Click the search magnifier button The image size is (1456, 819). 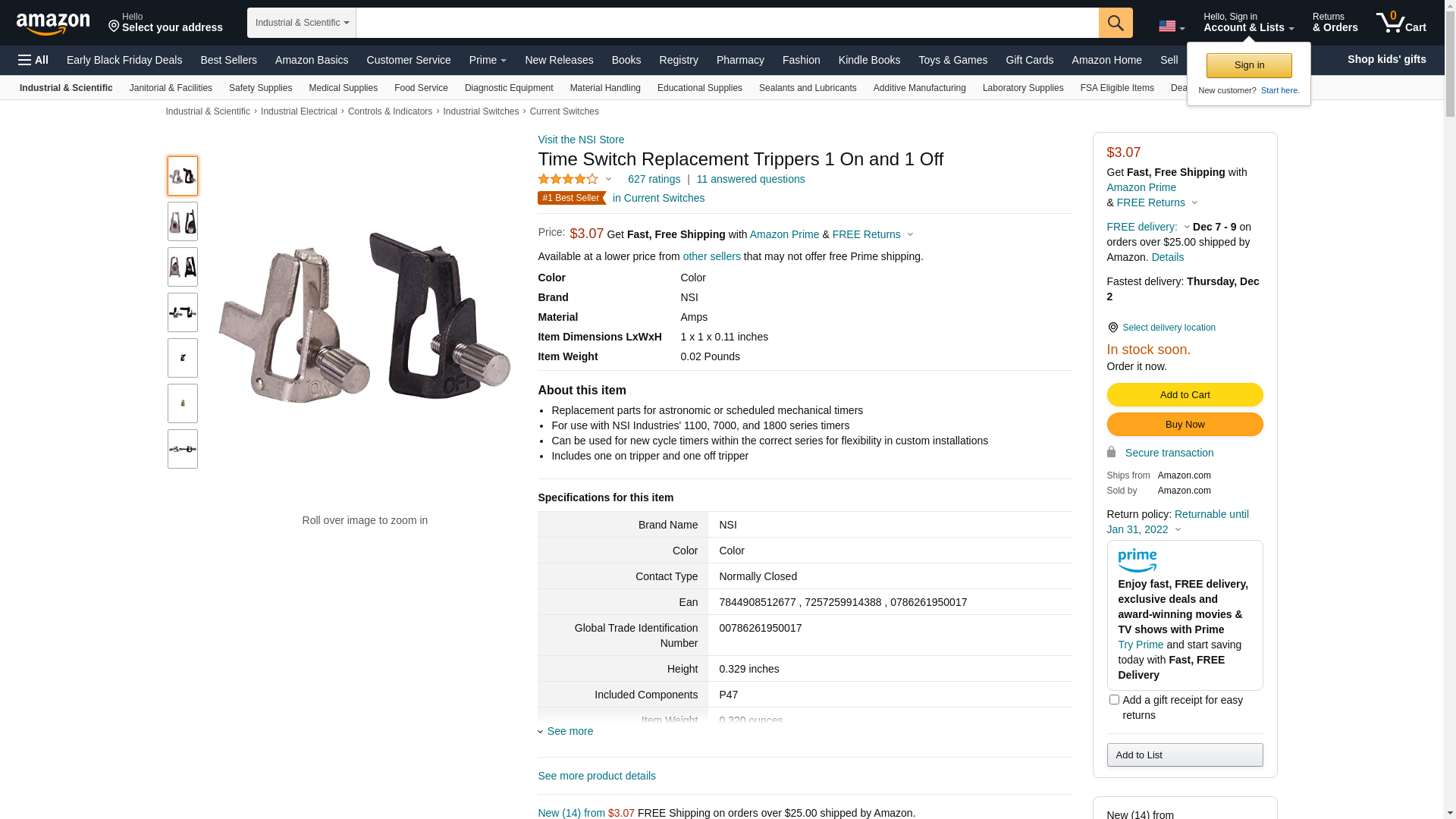pos(1115,23)
